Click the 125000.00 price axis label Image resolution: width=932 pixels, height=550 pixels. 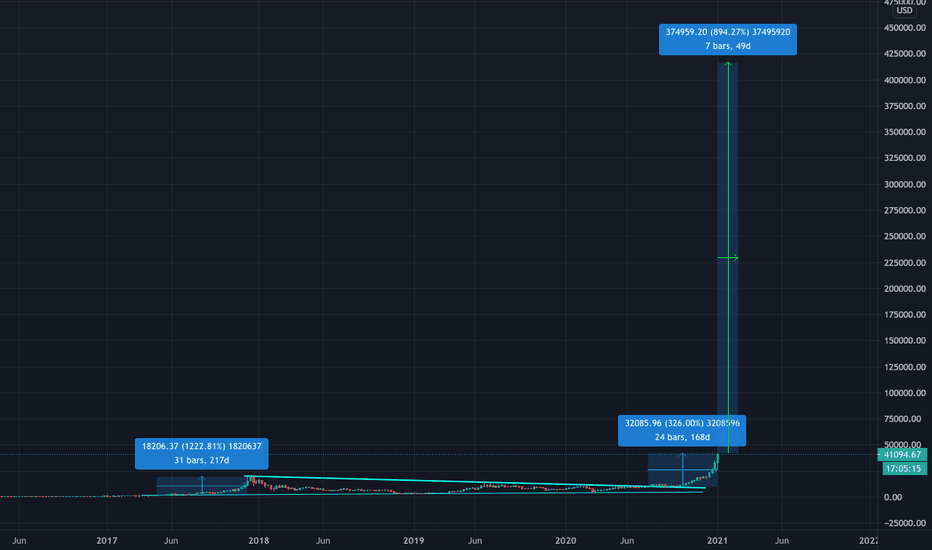[905, 367]
